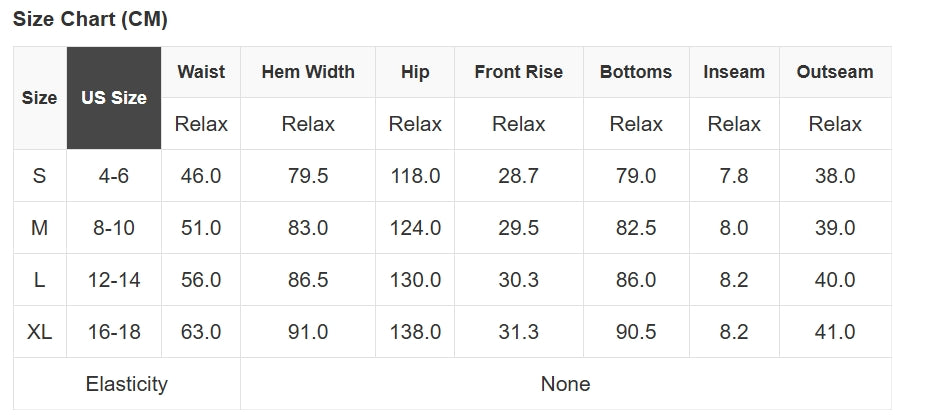Select the Waist column header
This screenshot has height=415, width=937.
coord(201,72)
